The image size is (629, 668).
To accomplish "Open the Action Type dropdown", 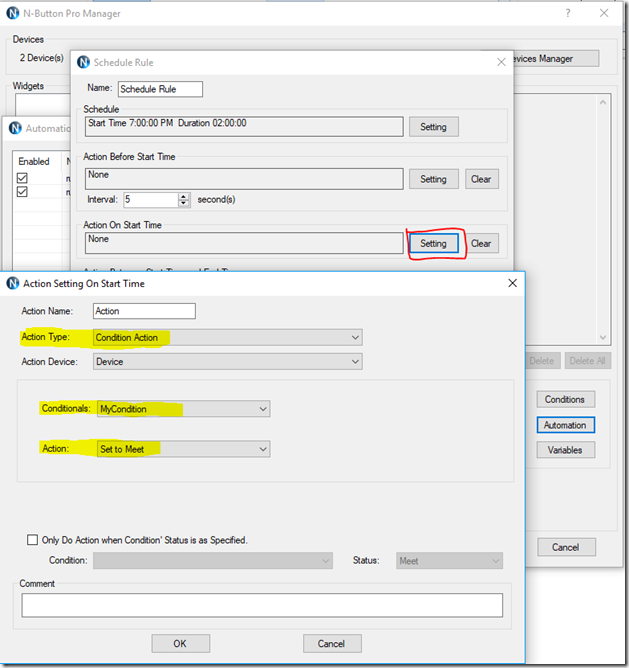I will 228,337.
